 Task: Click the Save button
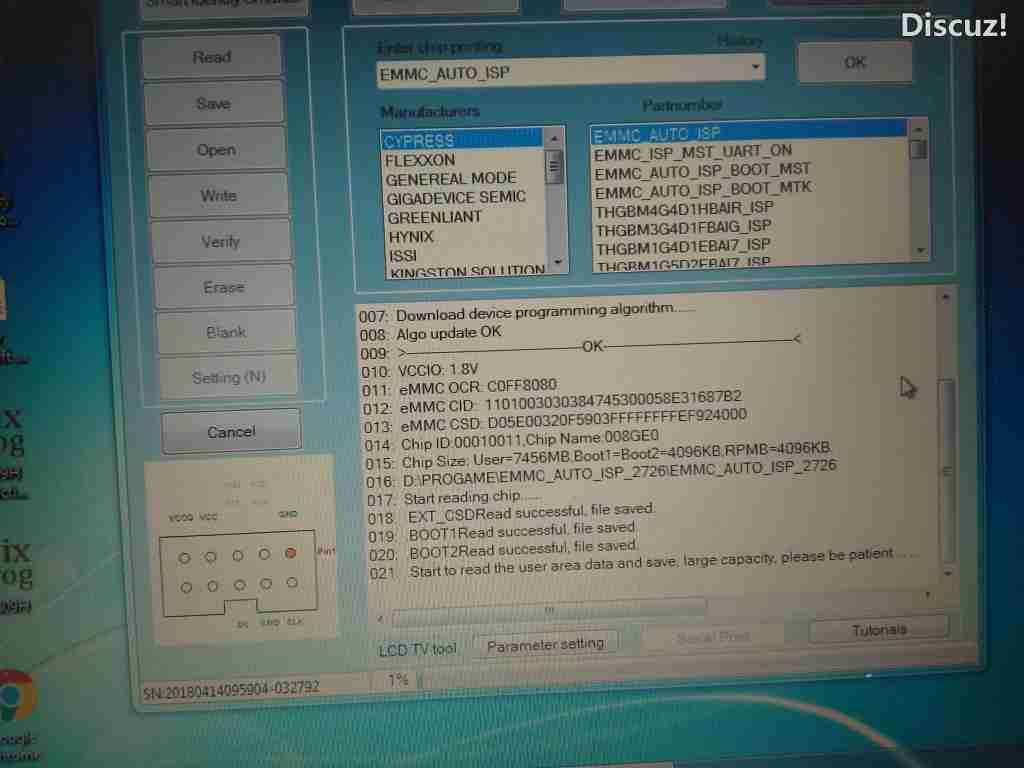point(213,103)
